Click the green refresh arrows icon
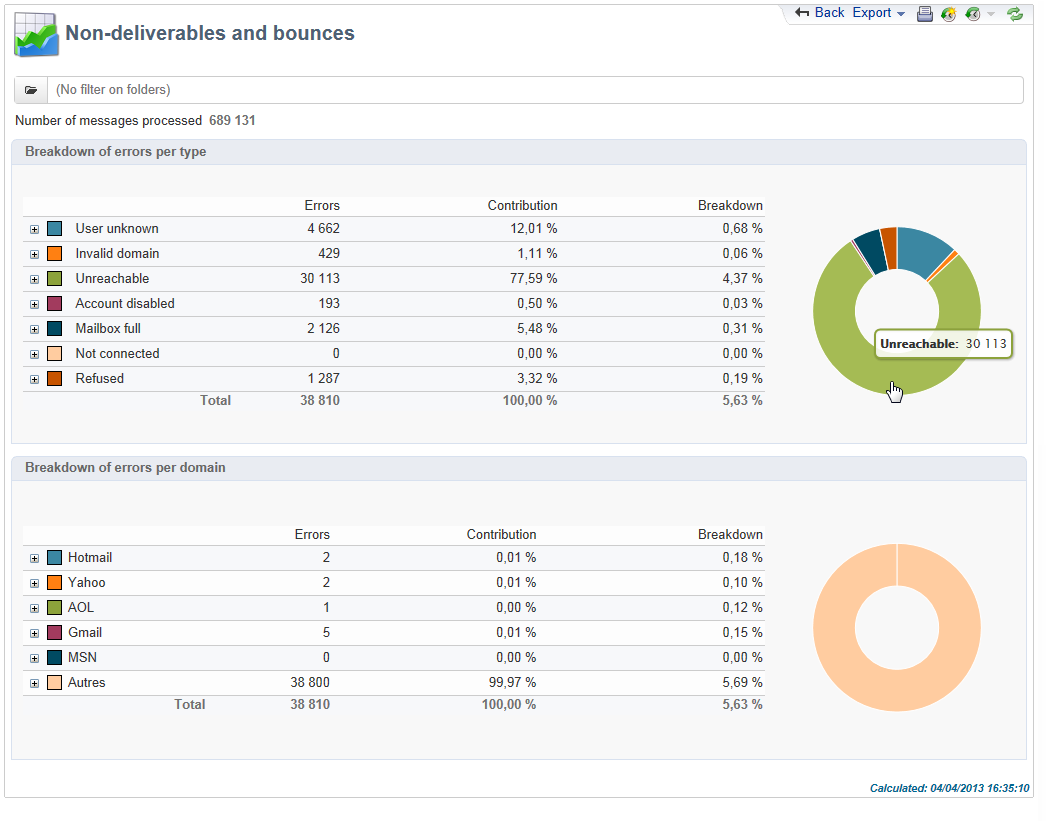1054x821 pixels. coord(1015,14)
